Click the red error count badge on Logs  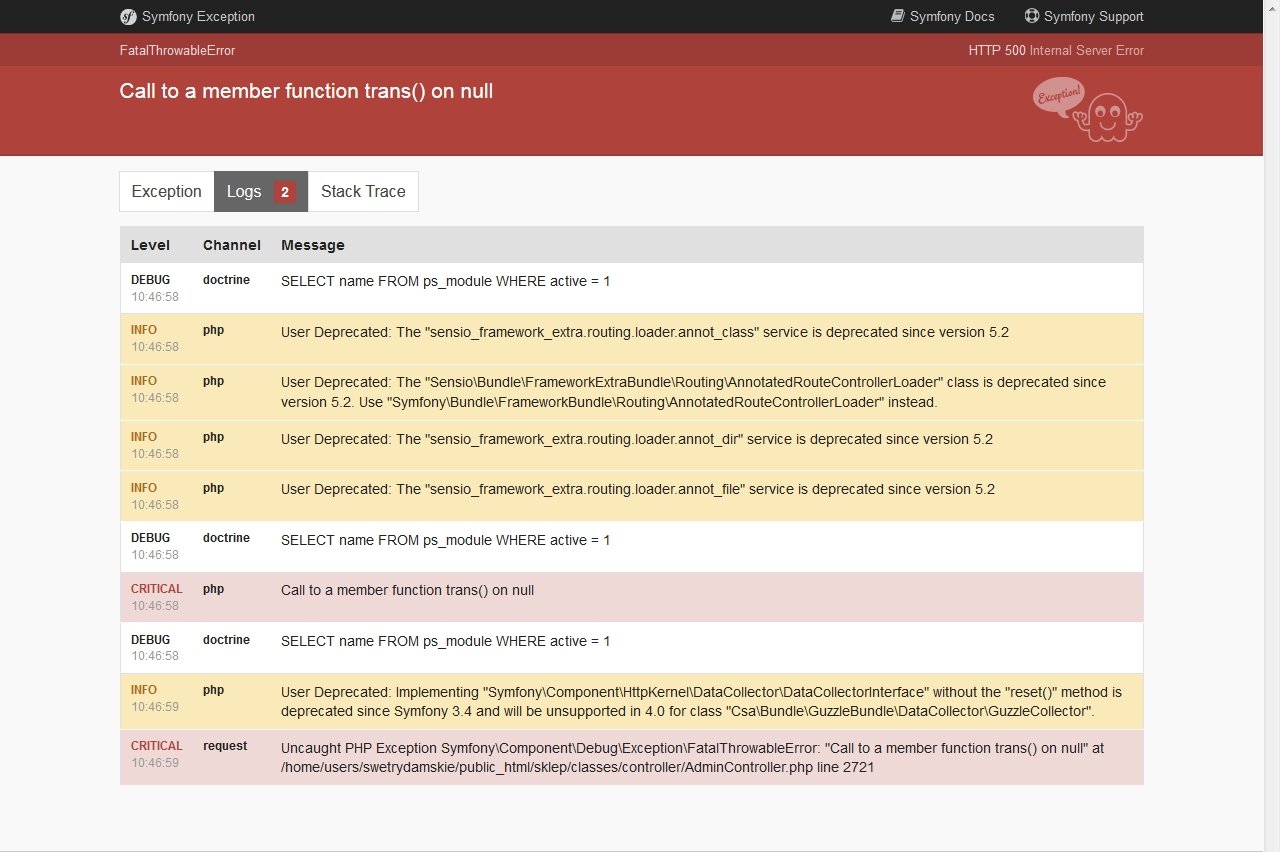pyautogui.click(x=285, y=192)
